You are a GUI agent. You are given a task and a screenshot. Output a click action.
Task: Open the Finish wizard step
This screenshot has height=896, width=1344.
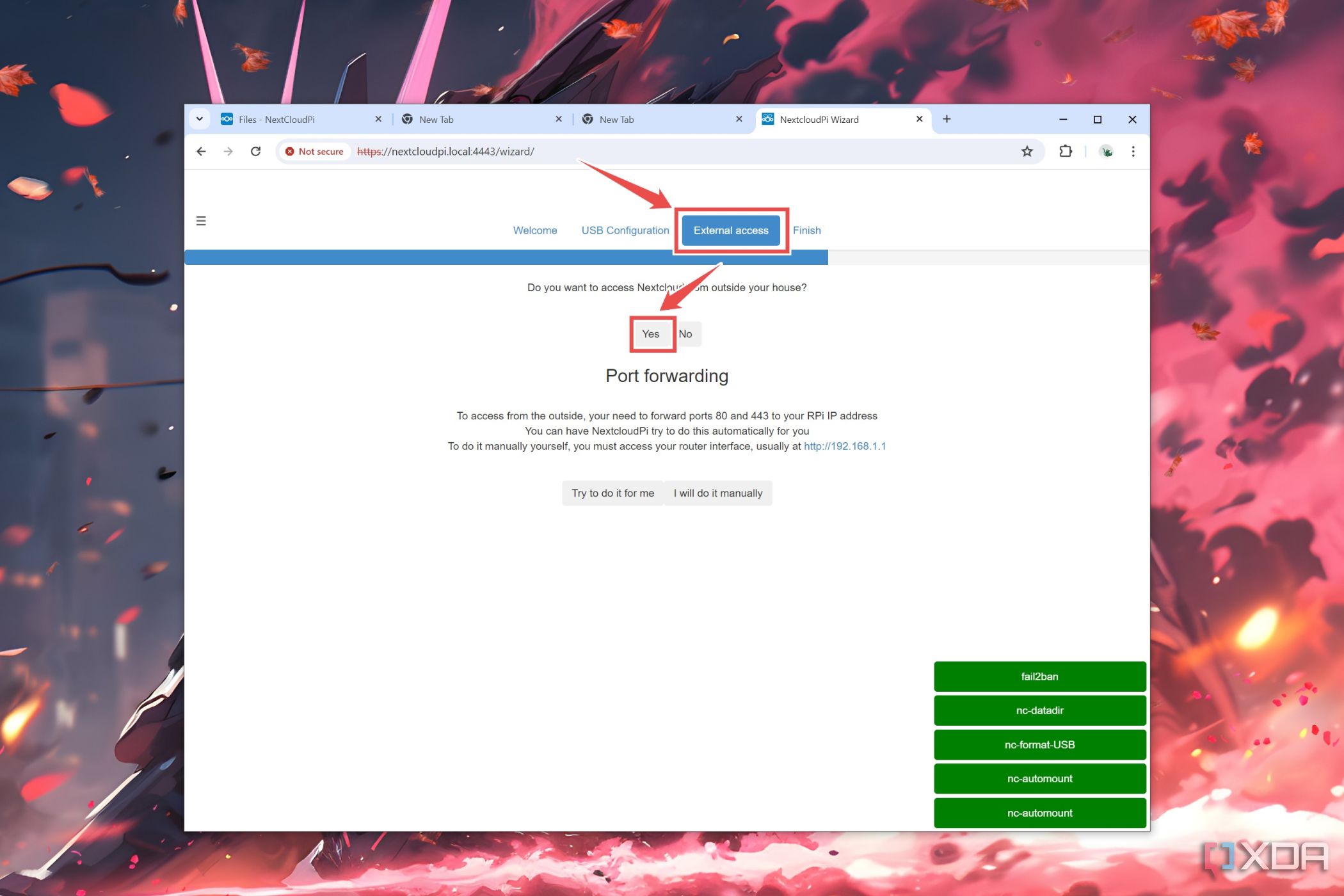pyautogui.click(x=807, y=230)
